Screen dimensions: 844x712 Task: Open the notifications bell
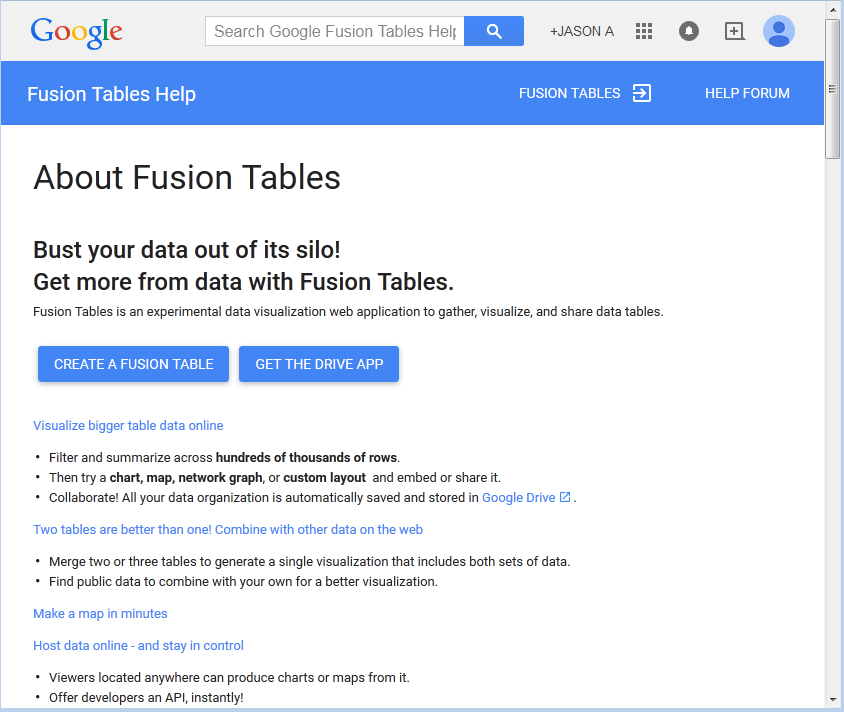[688, 31]
